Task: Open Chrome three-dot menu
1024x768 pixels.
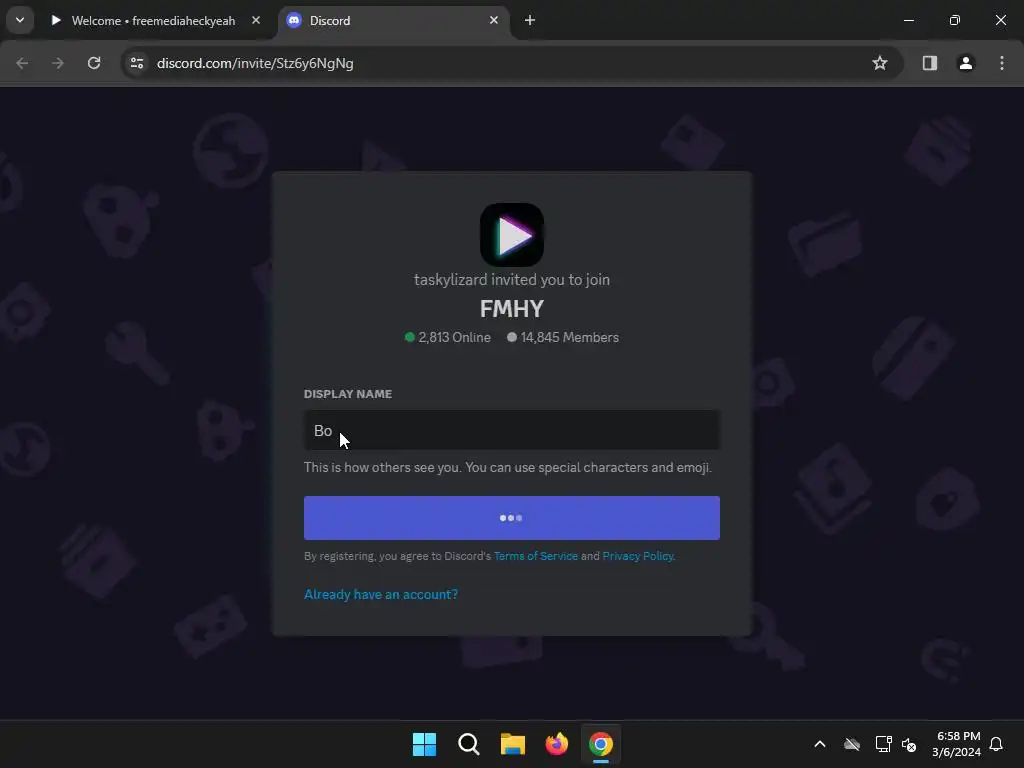Action: coord(1002,63)
